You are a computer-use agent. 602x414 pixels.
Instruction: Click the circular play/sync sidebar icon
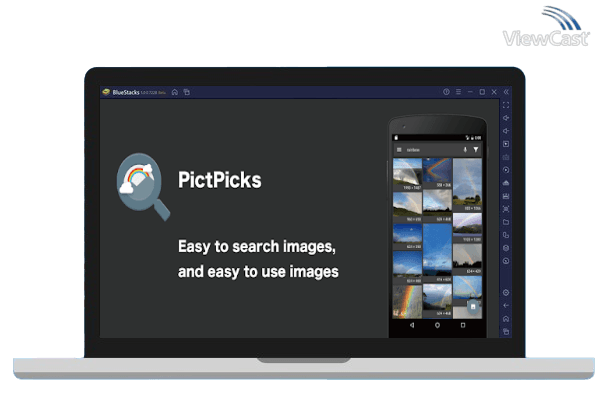tap(506, 170)
